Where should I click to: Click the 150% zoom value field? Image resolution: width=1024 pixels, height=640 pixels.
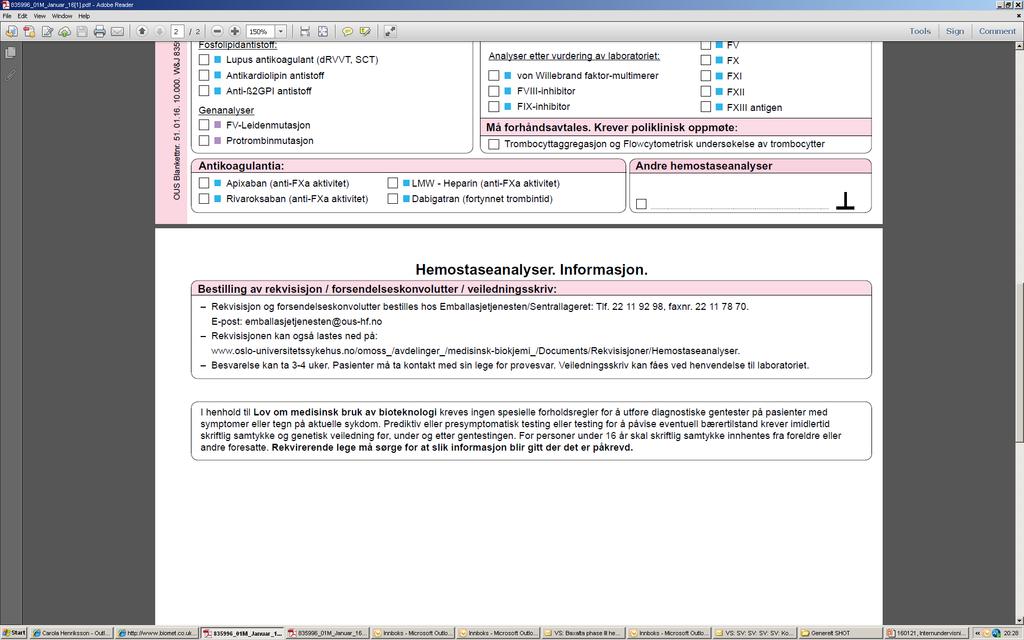click(x=261, y=31)
